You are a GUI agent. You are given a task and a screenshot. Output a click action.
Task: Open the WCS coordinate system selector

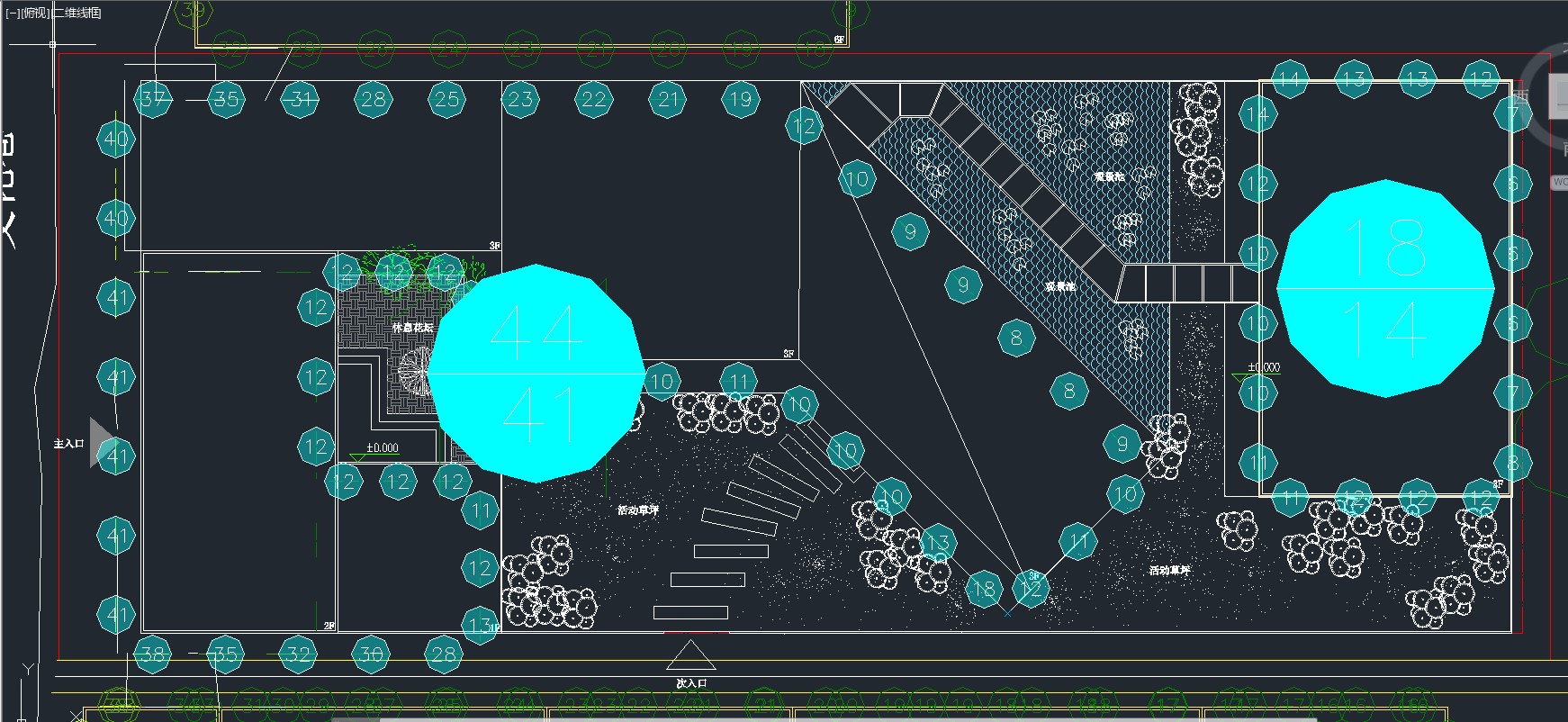[x=1559, y=182]
